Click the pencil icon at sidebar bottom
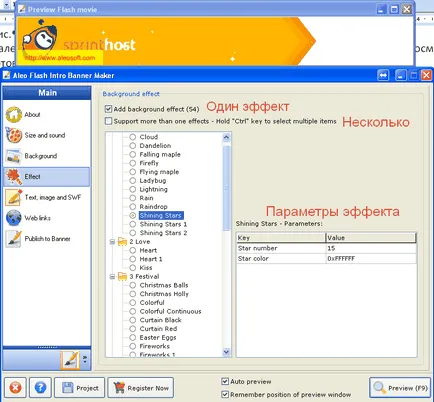 tap(70, 360)
